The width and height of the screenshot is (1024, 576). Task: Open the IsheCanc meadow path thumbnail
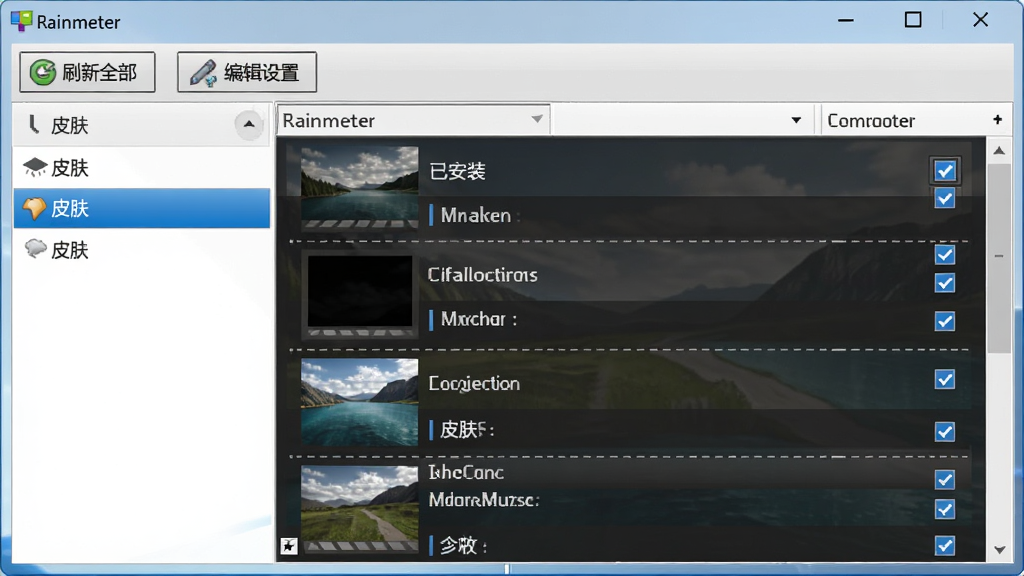pos(359,509)
